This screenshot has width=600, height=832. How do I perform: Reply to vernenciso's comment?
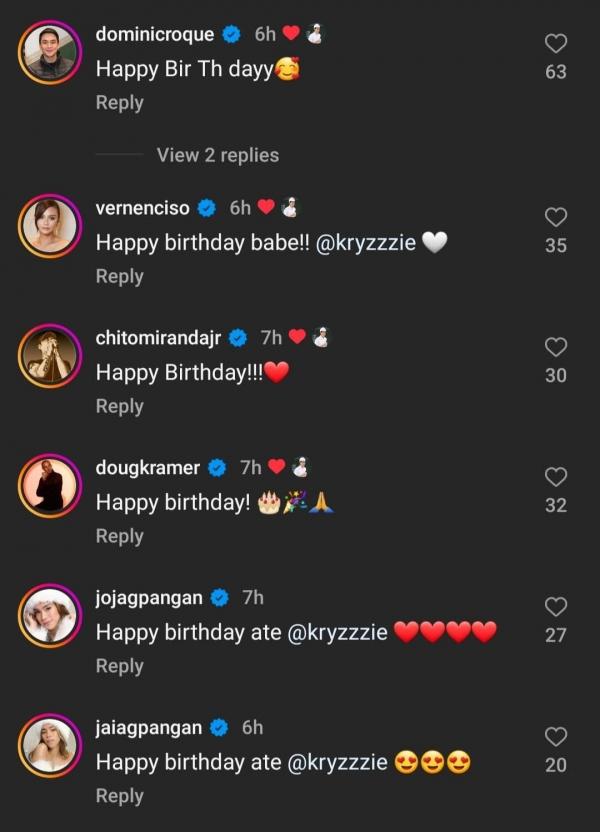(119, 276)
